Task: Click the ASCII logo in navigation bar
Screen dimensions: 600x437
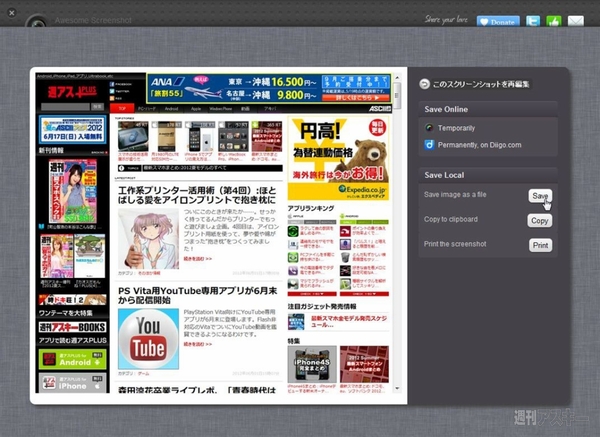Action: [x=380, y=109]
